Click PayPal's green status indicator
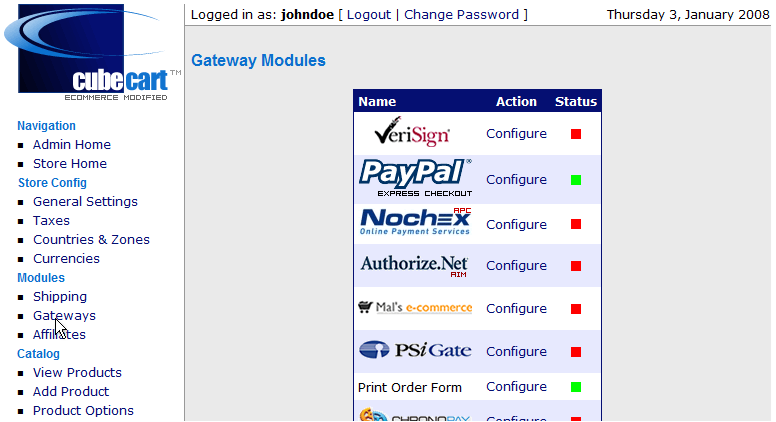The height and width of the screenshot is (422, 776). [x=576, y=180]
